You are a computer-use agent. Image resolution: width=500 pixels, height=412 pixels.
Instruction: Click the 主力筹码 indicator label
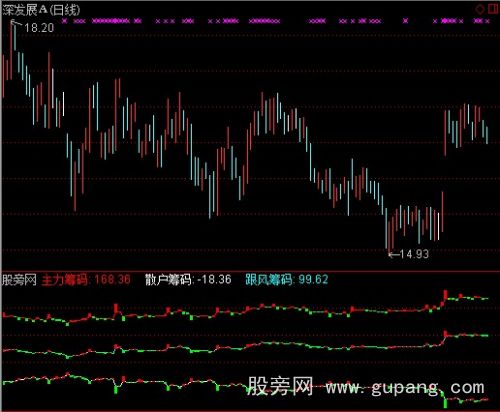tap(64, 280)
